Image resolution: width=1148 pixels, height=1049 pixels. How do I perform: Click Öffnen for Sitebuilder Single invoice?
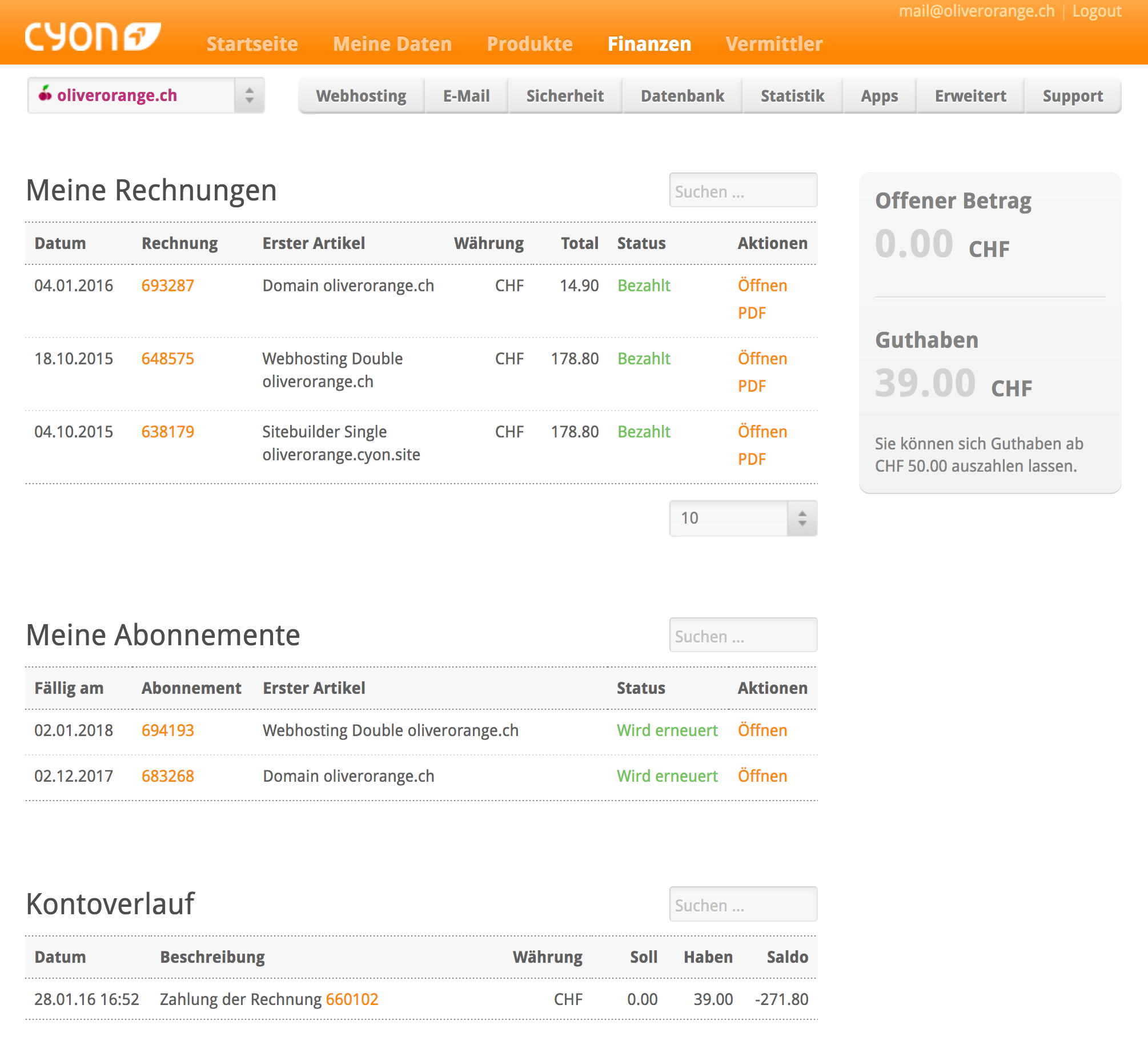point(762,432)
